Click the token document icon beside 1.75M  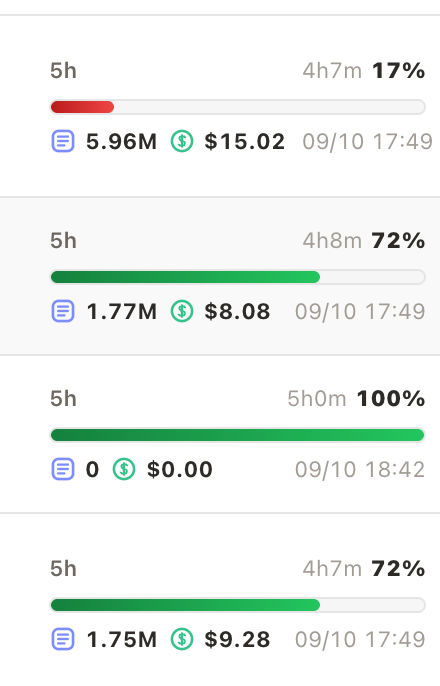63,640
